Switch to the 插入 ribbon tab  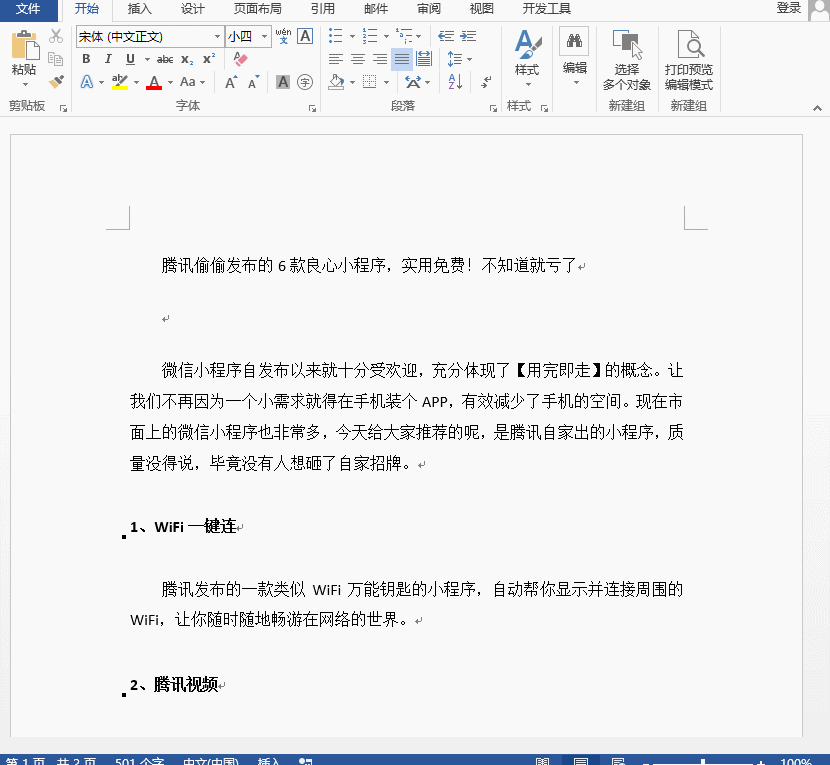point(139,10)
